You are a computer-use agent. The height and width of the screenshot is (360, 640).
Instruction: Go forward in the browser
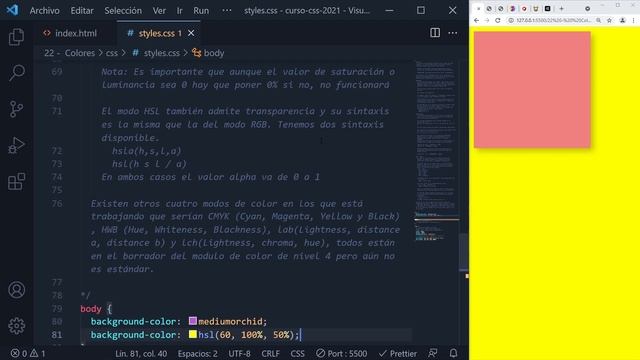click(x=487, y=20)
